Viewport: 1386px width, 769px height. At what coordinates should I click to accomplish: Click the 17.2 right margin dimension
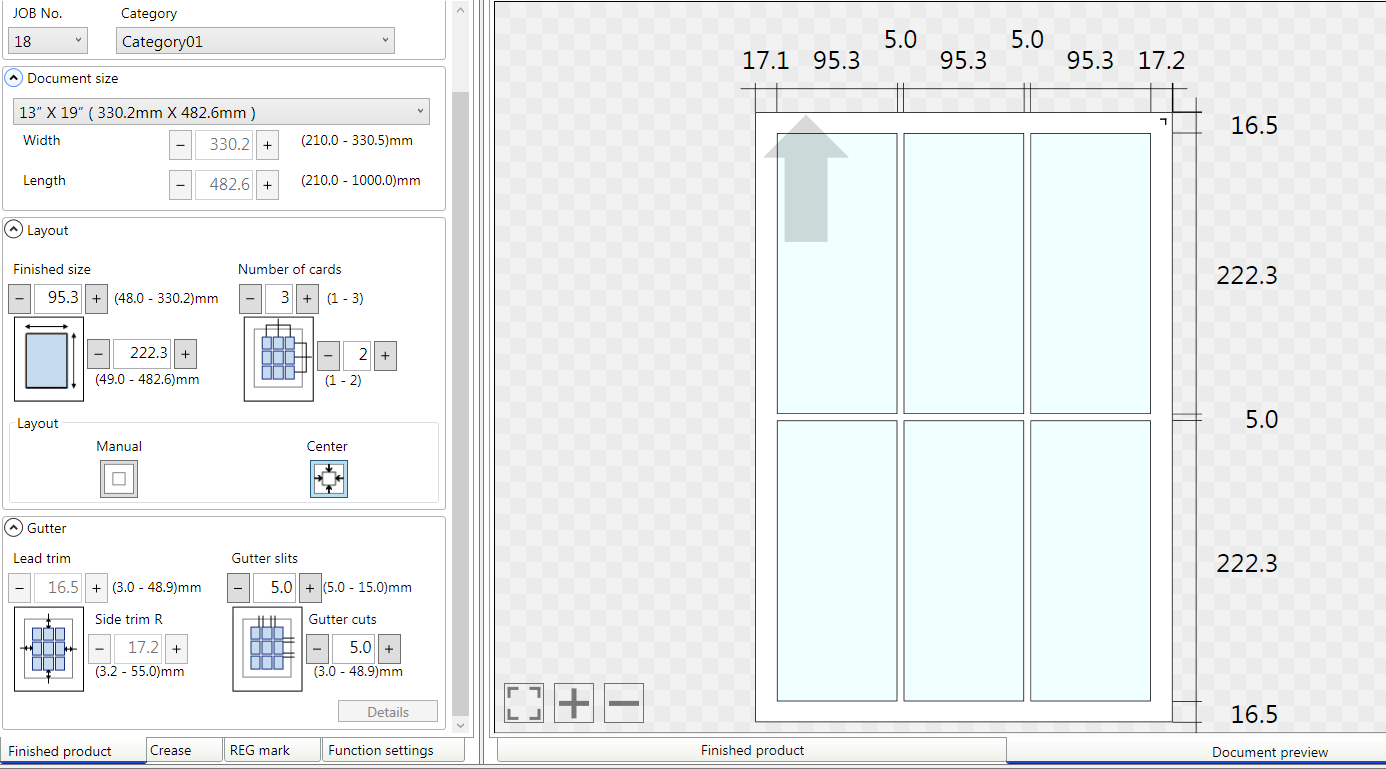click(x=1161, y=61)
